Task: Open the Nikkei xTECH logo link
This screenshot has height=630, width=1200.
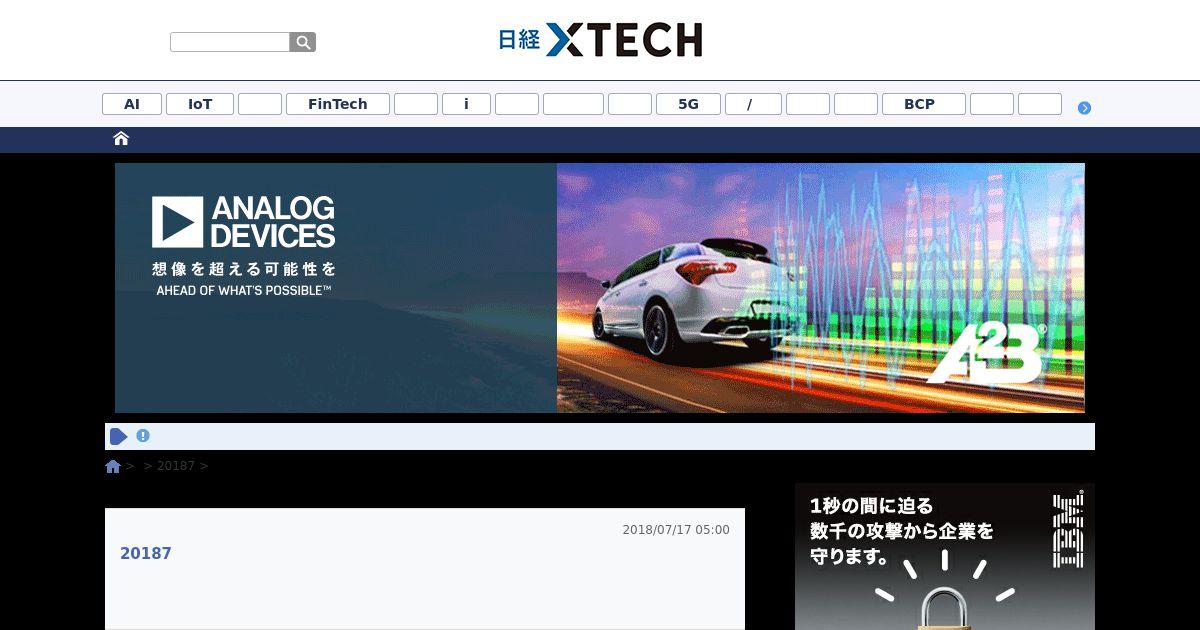Action: [600, 40]
